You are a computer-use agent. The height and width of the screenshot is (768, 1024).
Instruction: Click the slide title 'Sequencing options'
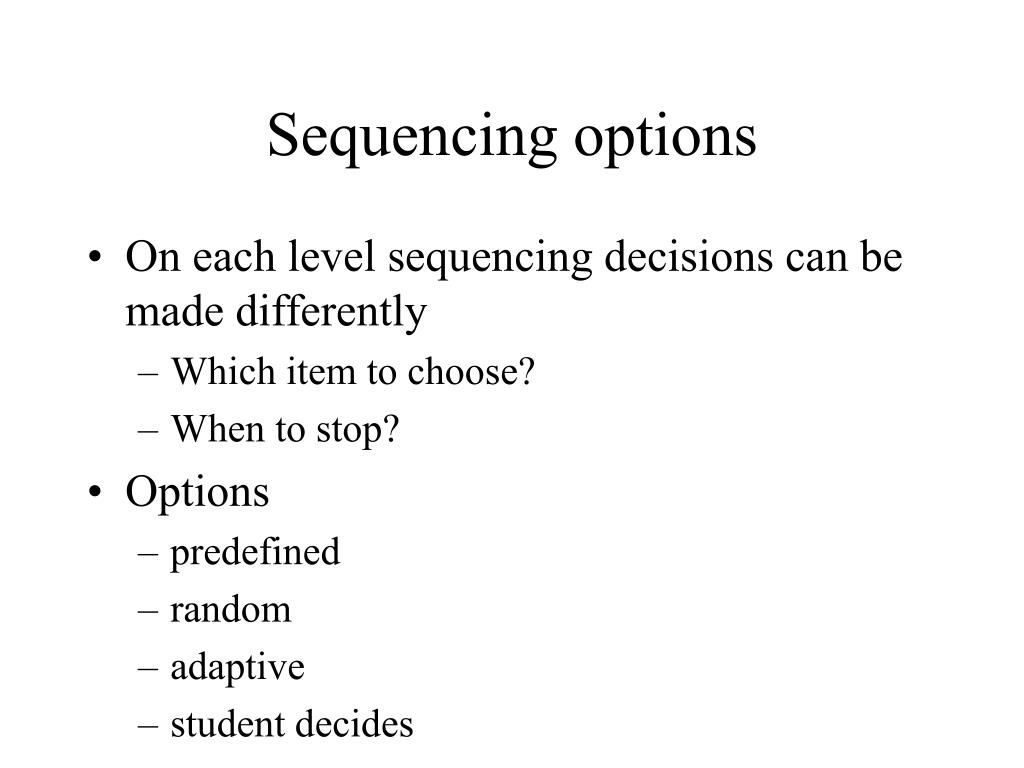click(511, 136)
